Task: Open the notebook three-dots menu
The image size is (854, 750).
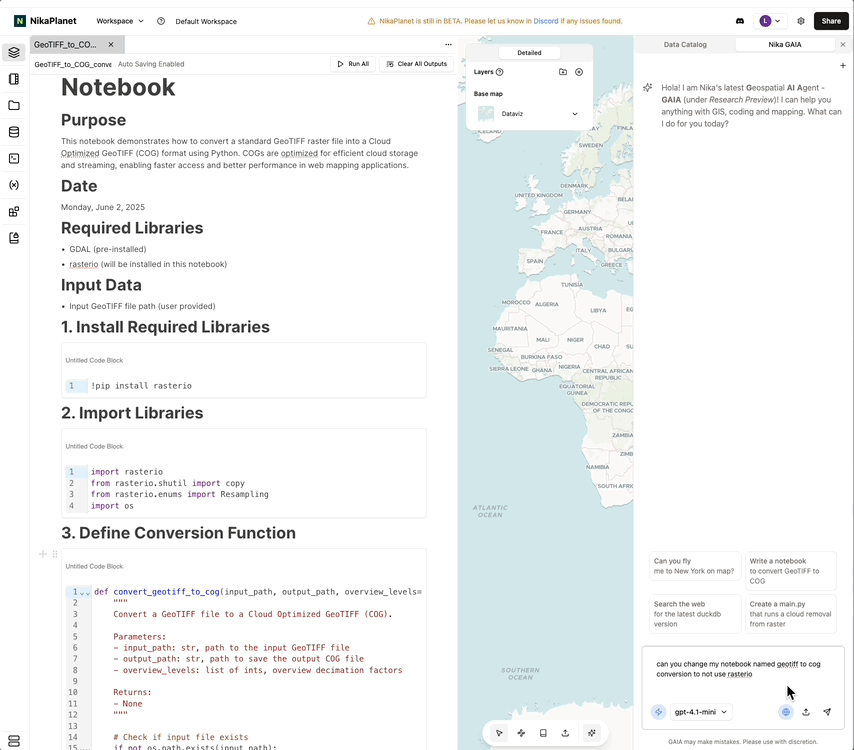Action: tap(448, 45)
